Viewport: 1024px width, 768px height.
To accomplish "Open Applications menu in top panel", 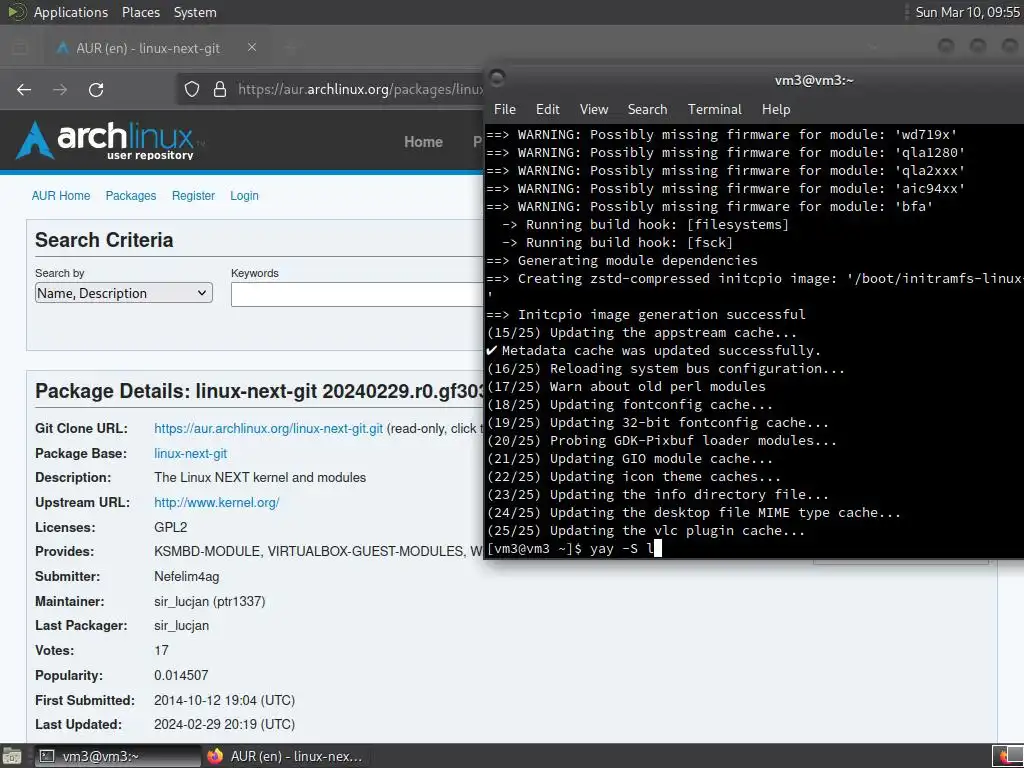I will [71, 12].
